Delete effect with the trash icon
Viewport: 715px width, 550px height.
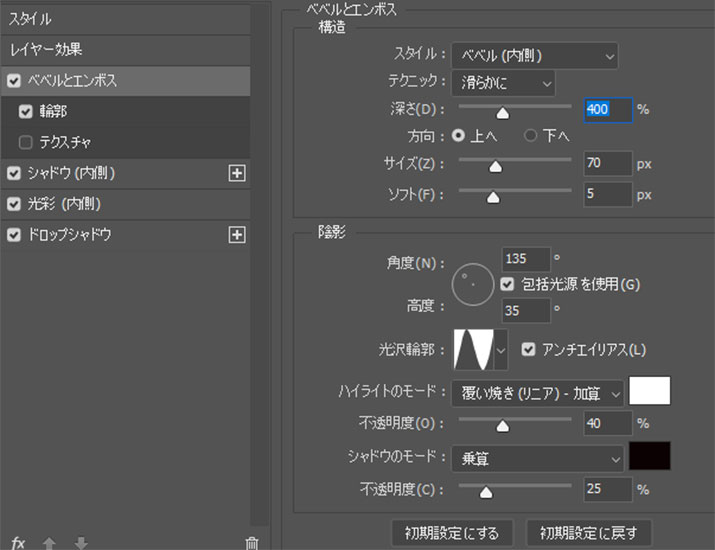click(x=252, y=543)
